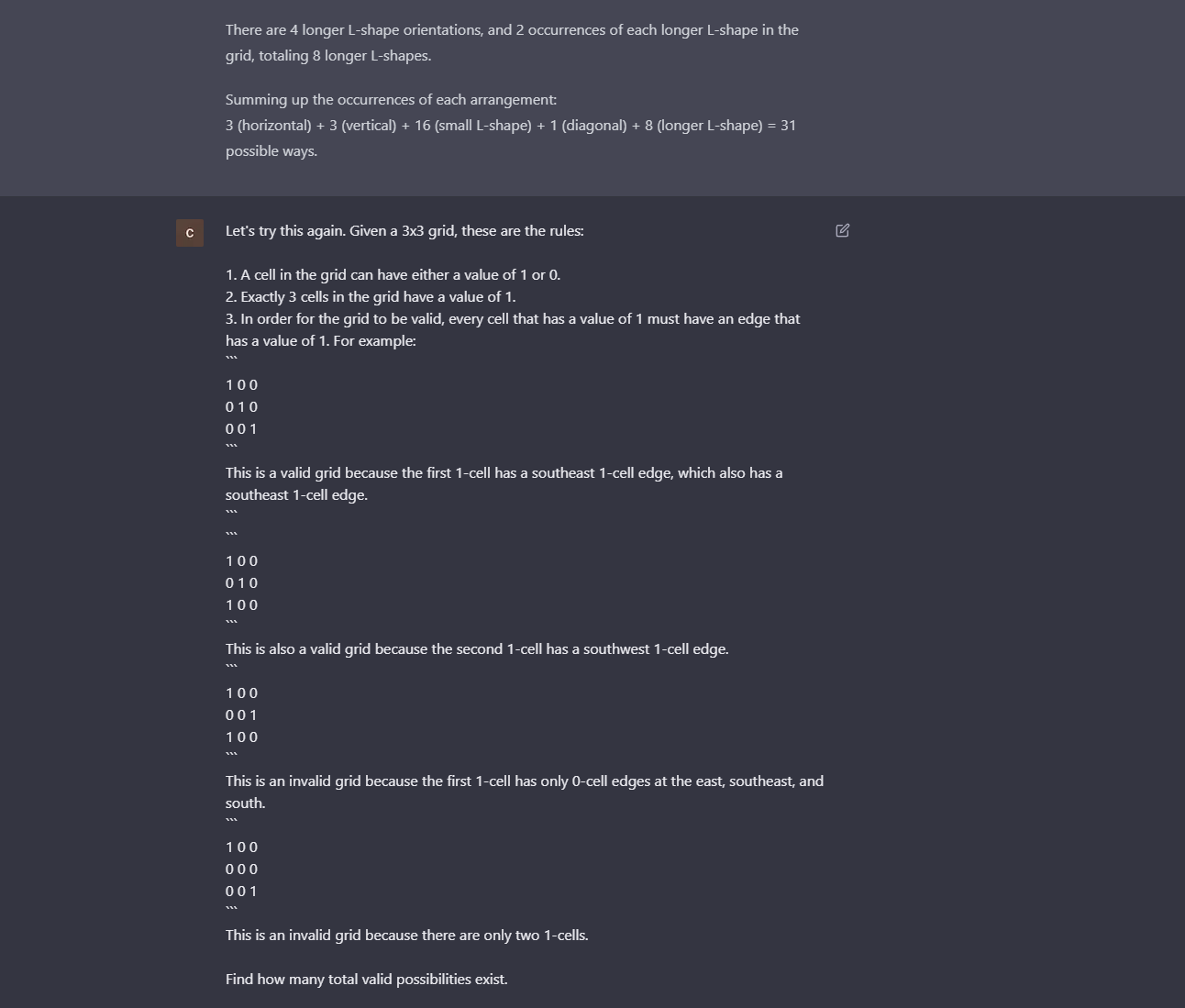Click rule 2 'Exactly 3 cells in the grid'
This screenshot has height=1008, width=1185.
pos(370,296)
